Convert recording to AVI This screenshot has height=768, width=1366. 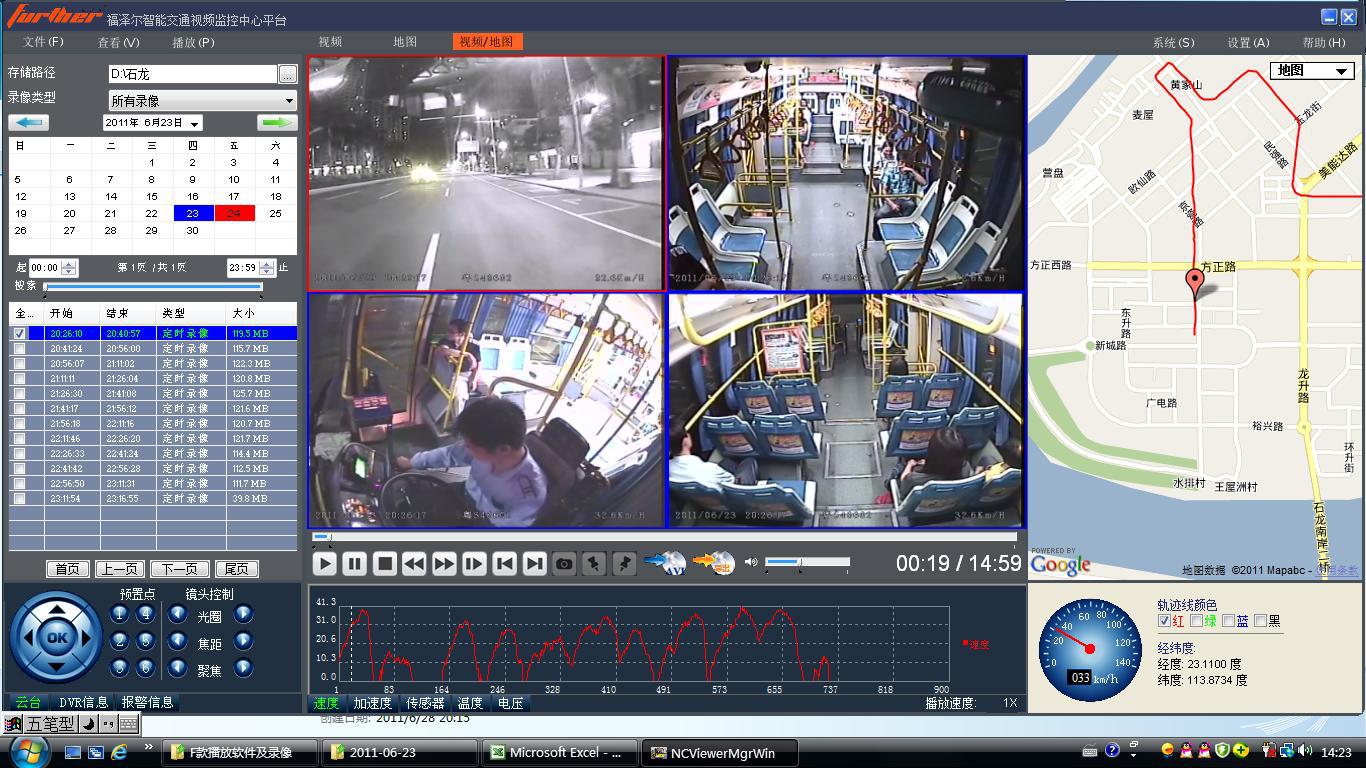click(665, 563)
